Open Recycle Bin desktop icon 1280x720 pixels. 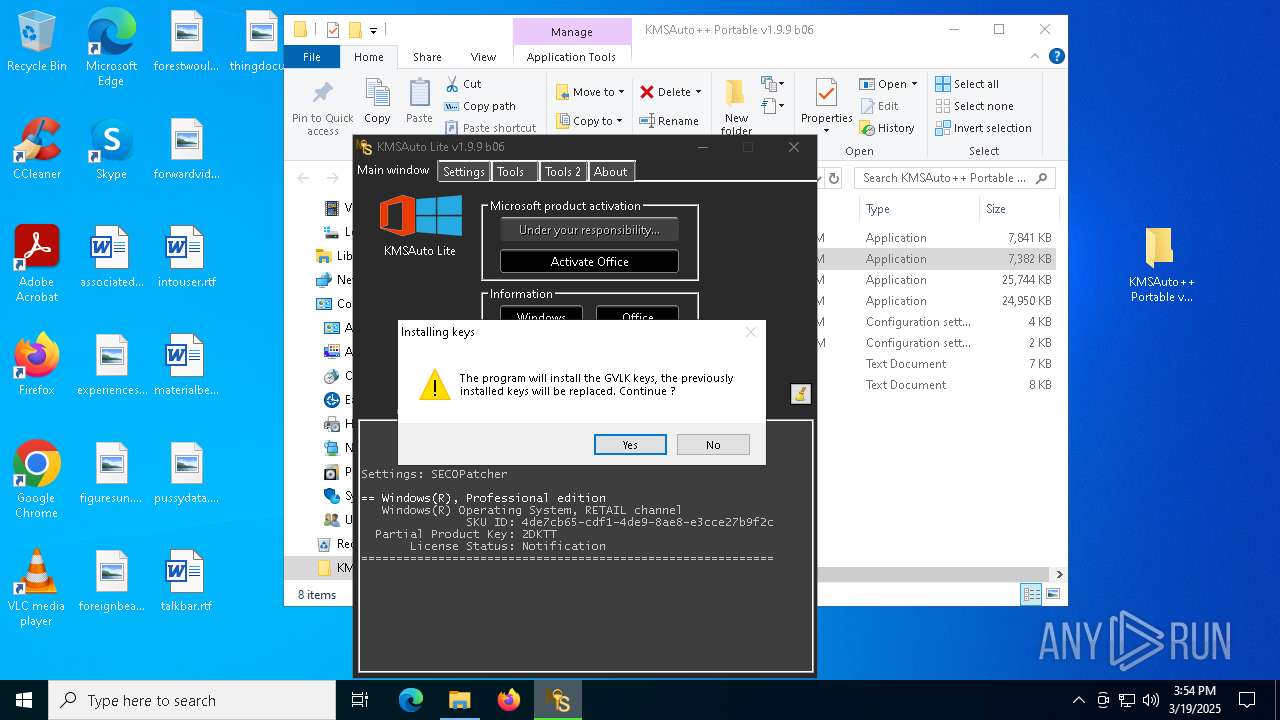(x=37, y=42)
